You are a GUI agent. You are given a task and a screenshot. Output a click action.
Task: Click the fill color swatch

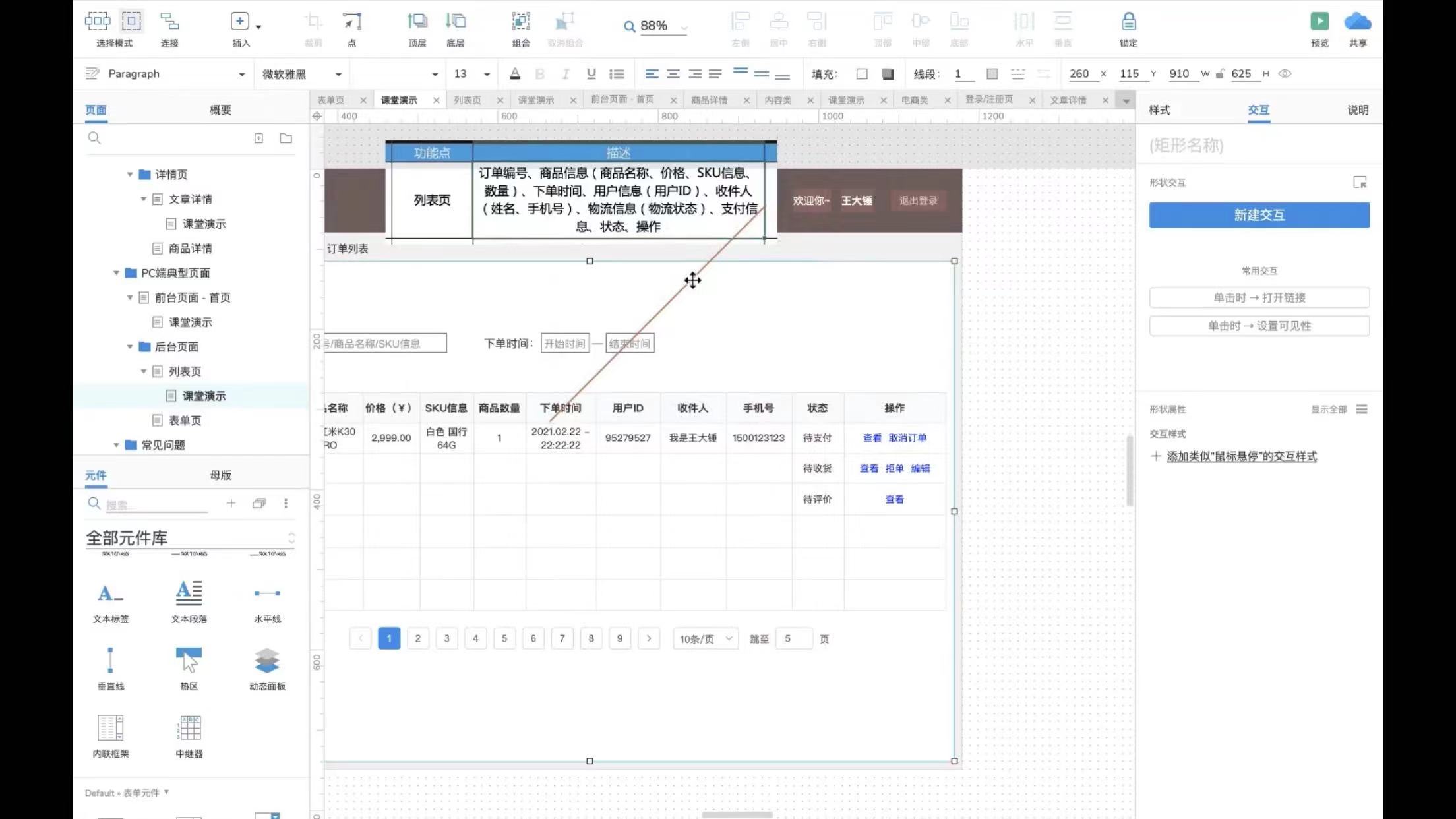pyautogui.click(x=861, y=74)
